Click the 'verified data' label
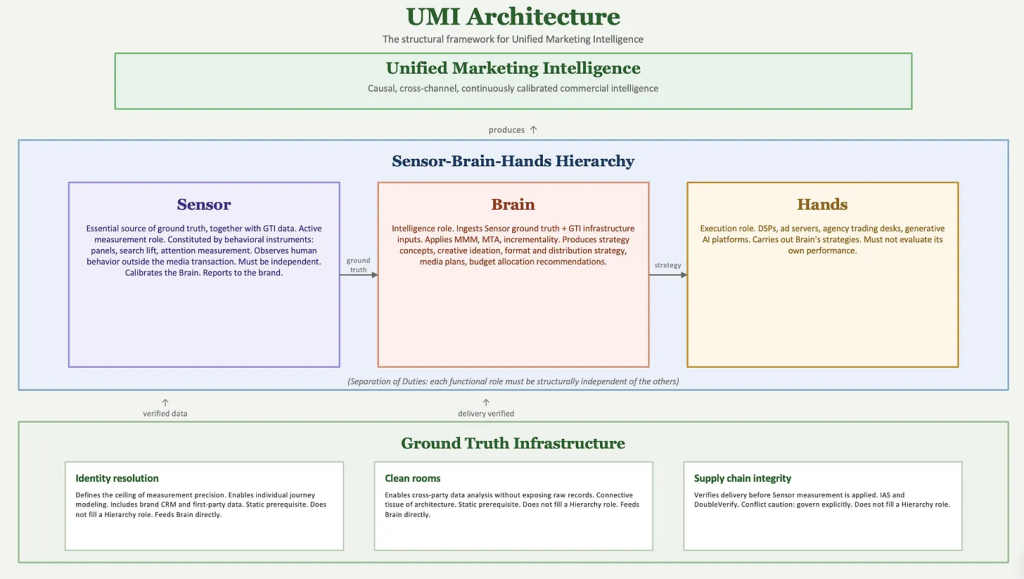The width and height of the screenshot is (1024, 579). click(x=165, y=413)
